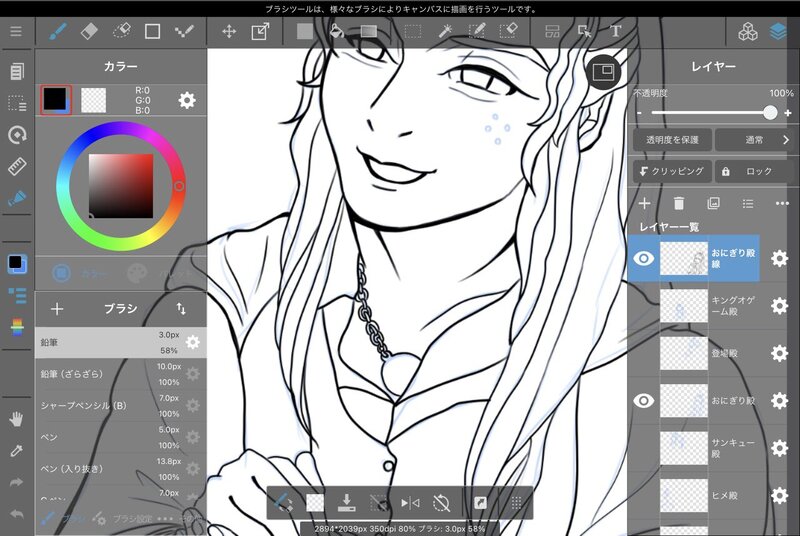Image resolution: width=800 pixels, height=536 pixels.
Task: Toggle the Layers panel stack icon
Action: tap(778, 31)
